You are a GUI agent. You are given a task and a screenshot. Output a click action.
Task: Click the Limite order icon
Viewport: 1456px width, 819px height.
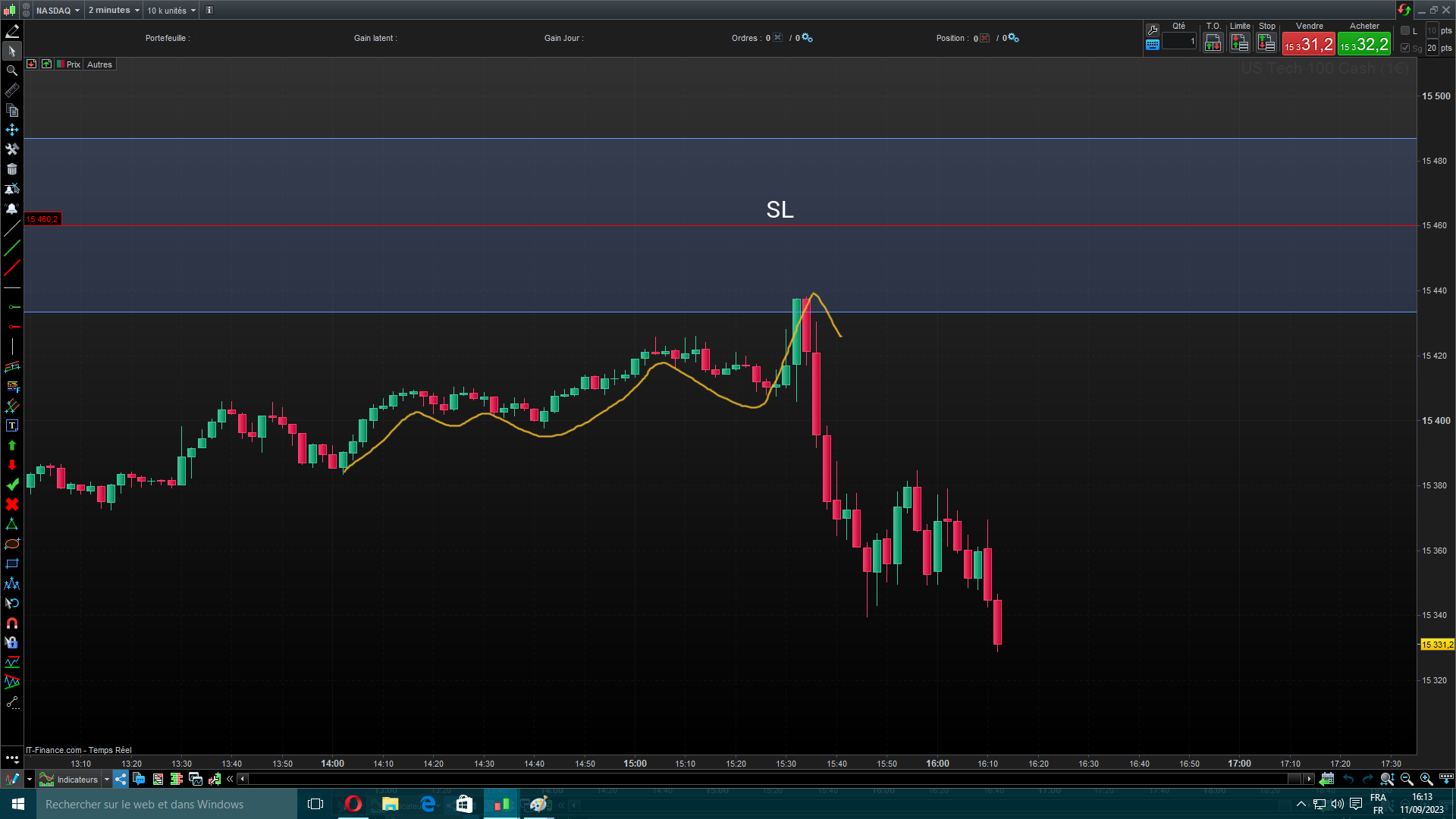coord(1240,43)
